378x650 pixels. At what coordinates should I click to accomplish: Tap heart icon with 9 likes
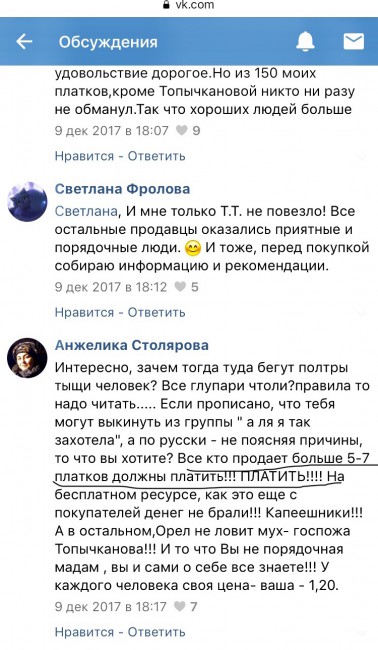pyautogui.click(x=181, y=131)
